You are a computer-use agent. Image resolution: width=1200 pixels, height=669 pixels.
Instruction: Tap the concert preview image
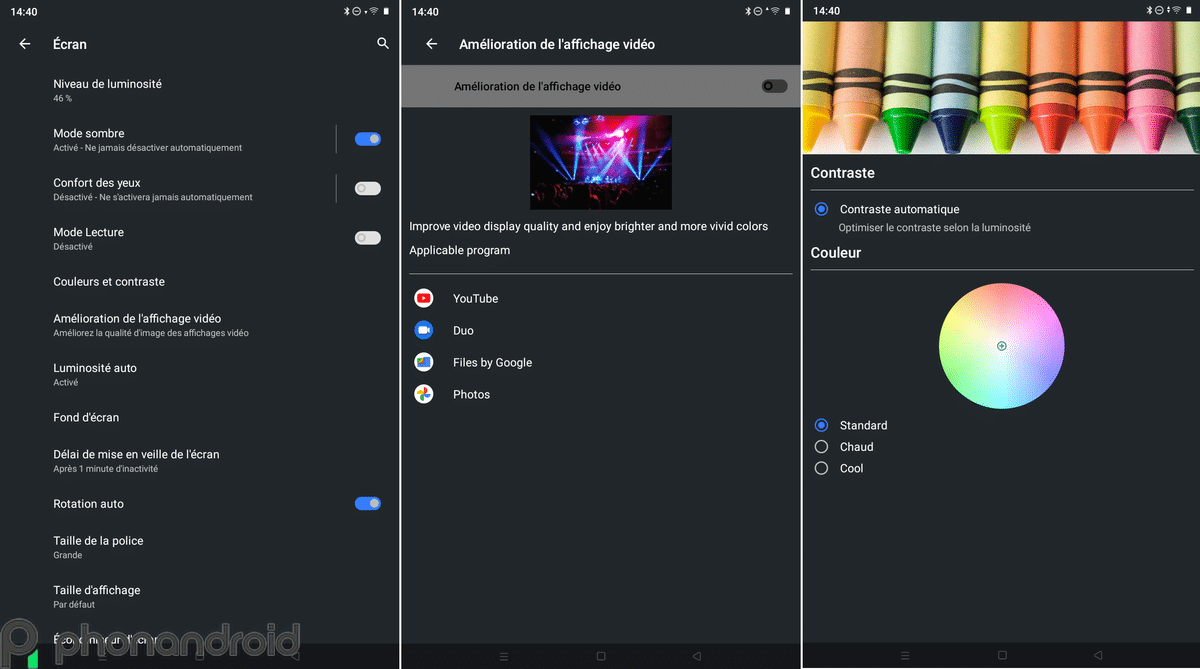point(601,162)
